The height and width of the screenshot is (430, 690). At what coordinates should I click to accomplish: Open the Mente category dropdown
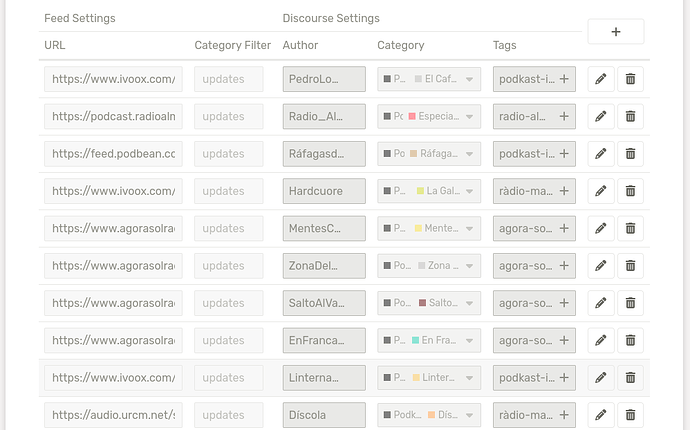tap(429, 228)
